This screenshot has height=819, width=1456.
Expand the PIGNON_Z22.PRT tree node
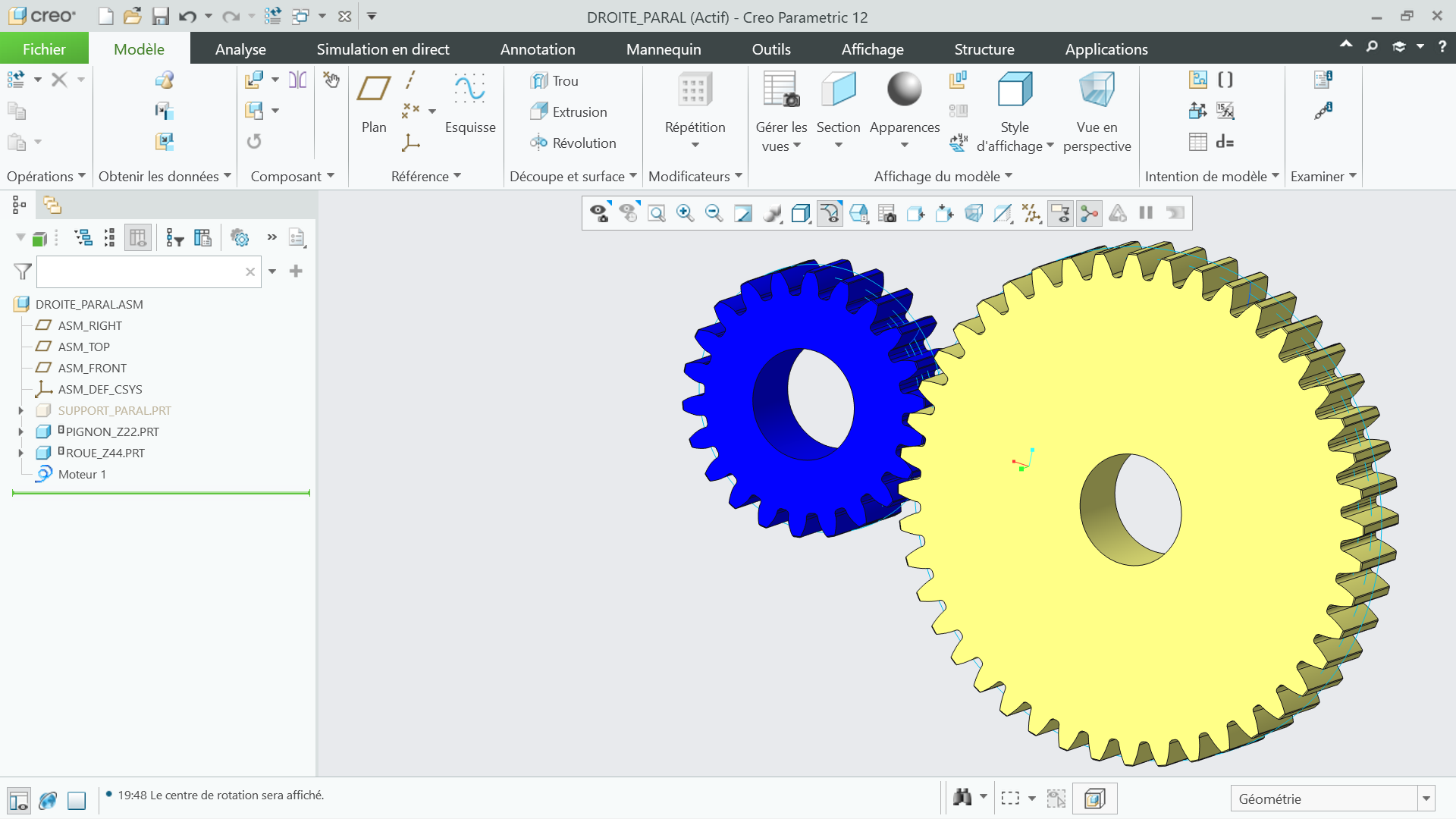pos(21,431)
